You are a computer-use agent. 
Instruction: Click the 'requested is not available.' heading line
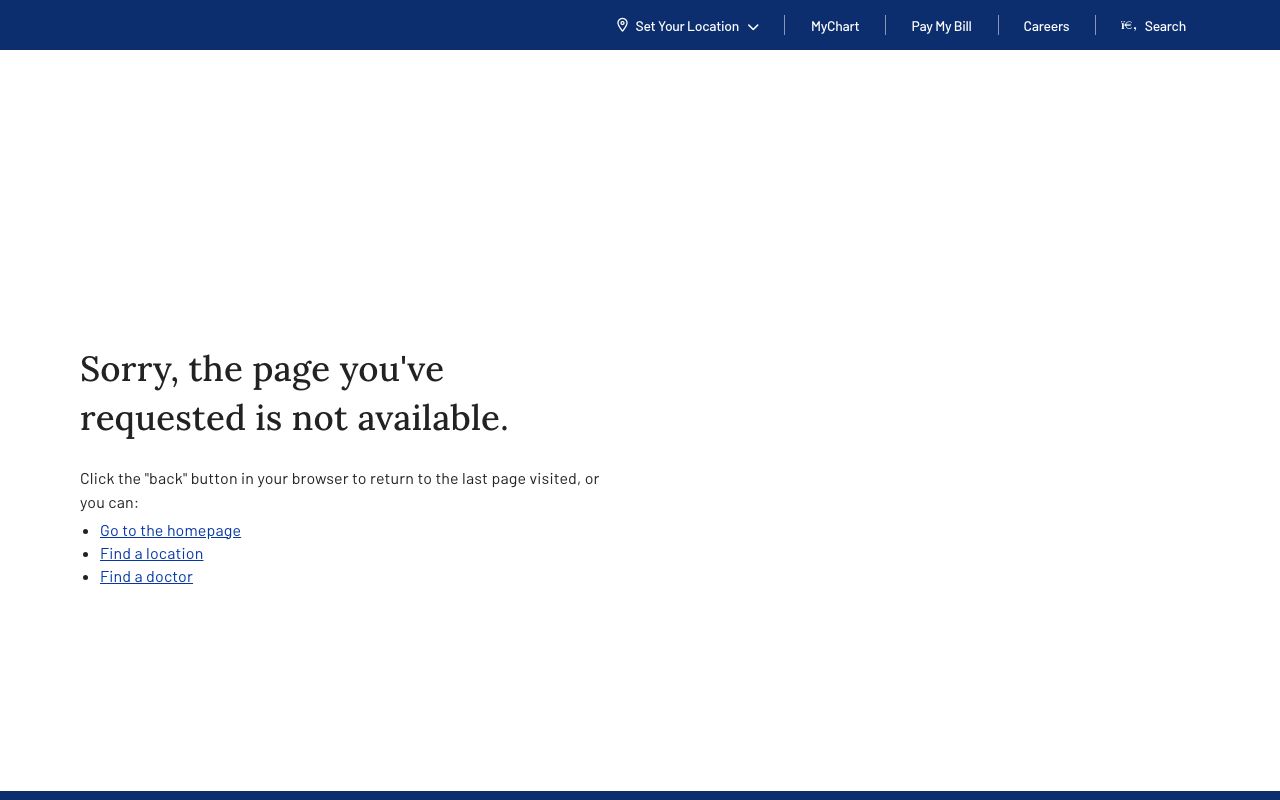(x=294, y=418)
